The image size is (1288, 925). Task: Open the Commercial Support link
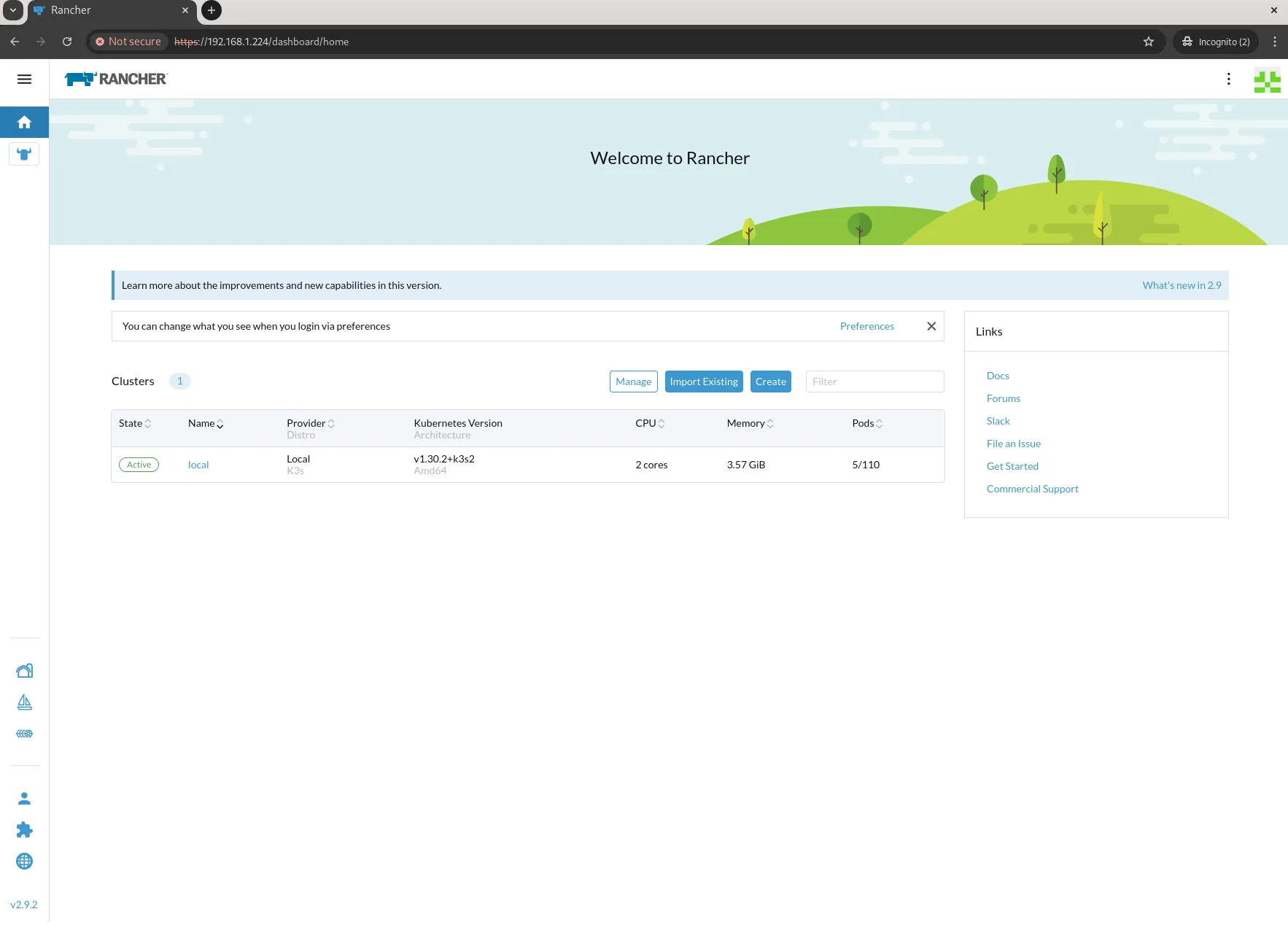[1032, 489]
